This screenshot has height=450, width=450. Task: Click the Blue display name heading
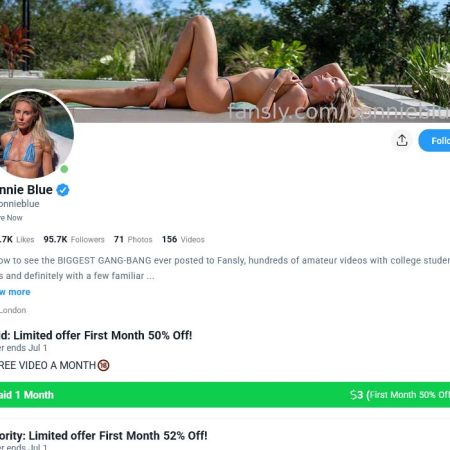click(x=26, y=190)
